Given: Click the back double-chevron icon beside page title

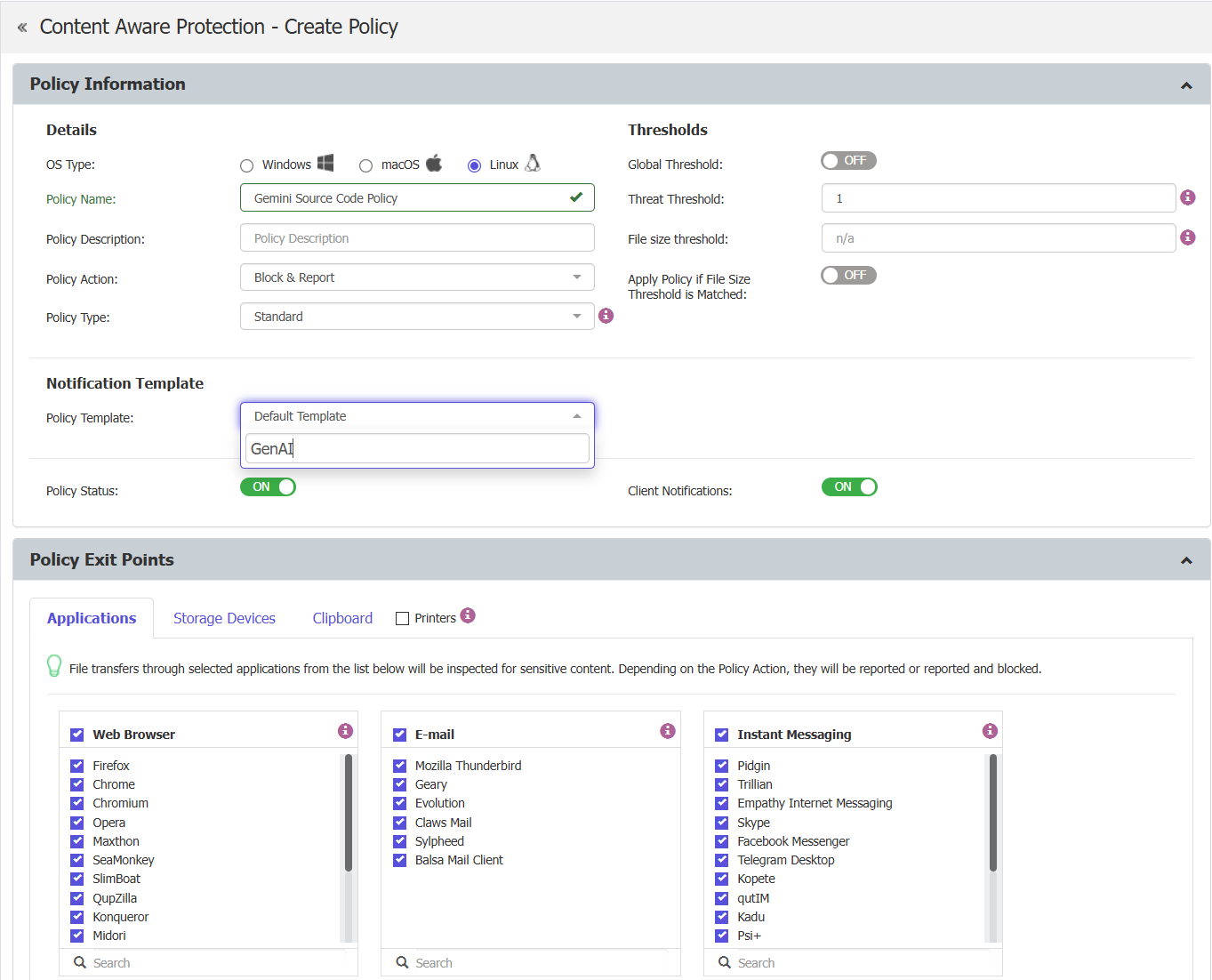Looking at the screenshot, I should click(x=22, y=28).
